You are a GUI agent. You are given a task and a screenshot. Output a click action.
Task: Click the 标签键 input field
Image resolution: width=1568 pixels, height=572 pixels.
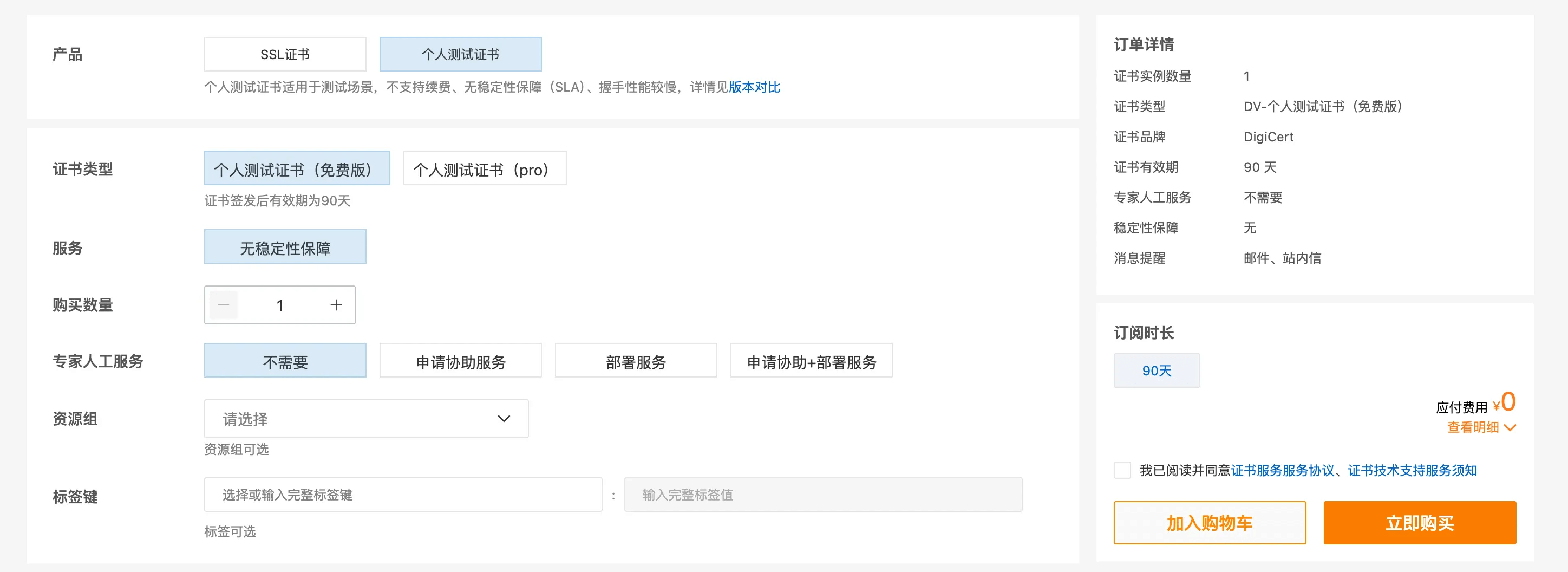tap(402, 495)
